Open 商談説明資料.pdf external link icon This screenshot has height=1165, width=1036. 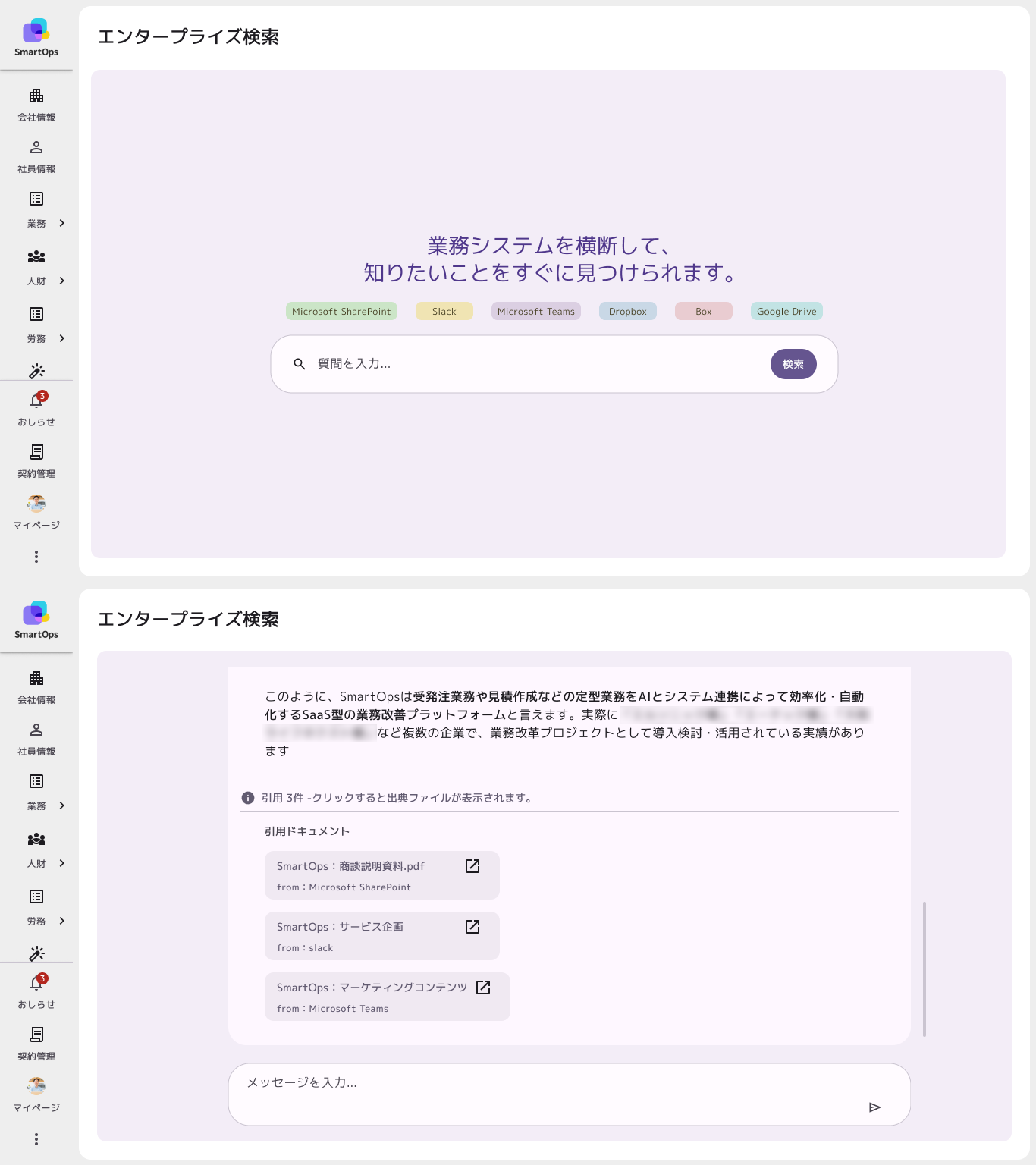pos(472,866)
